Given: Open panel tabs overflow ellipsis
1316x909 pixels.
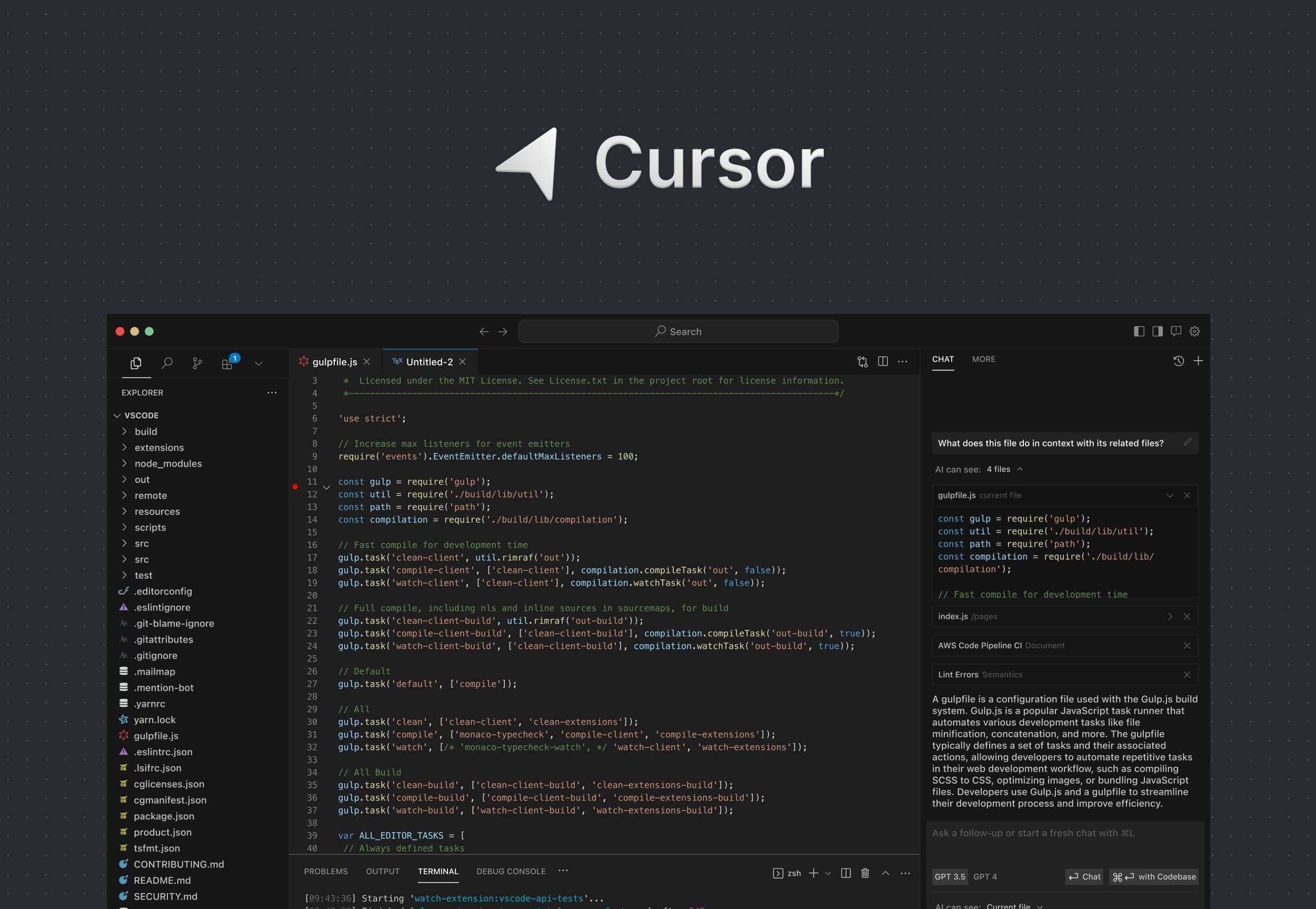Looking at the screenshot, I should 563,870.
